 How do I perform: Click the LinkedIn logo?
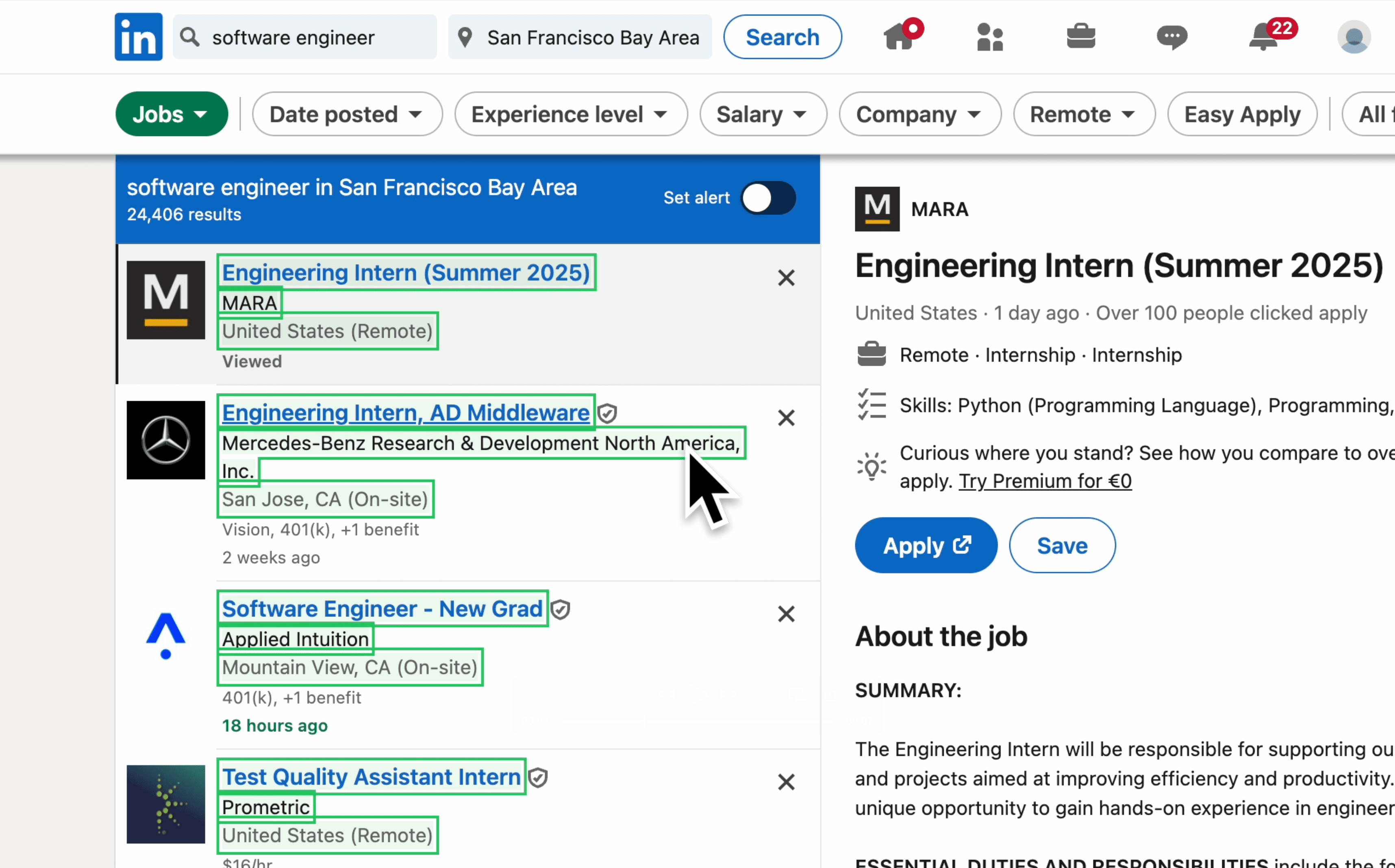[138, 37]
